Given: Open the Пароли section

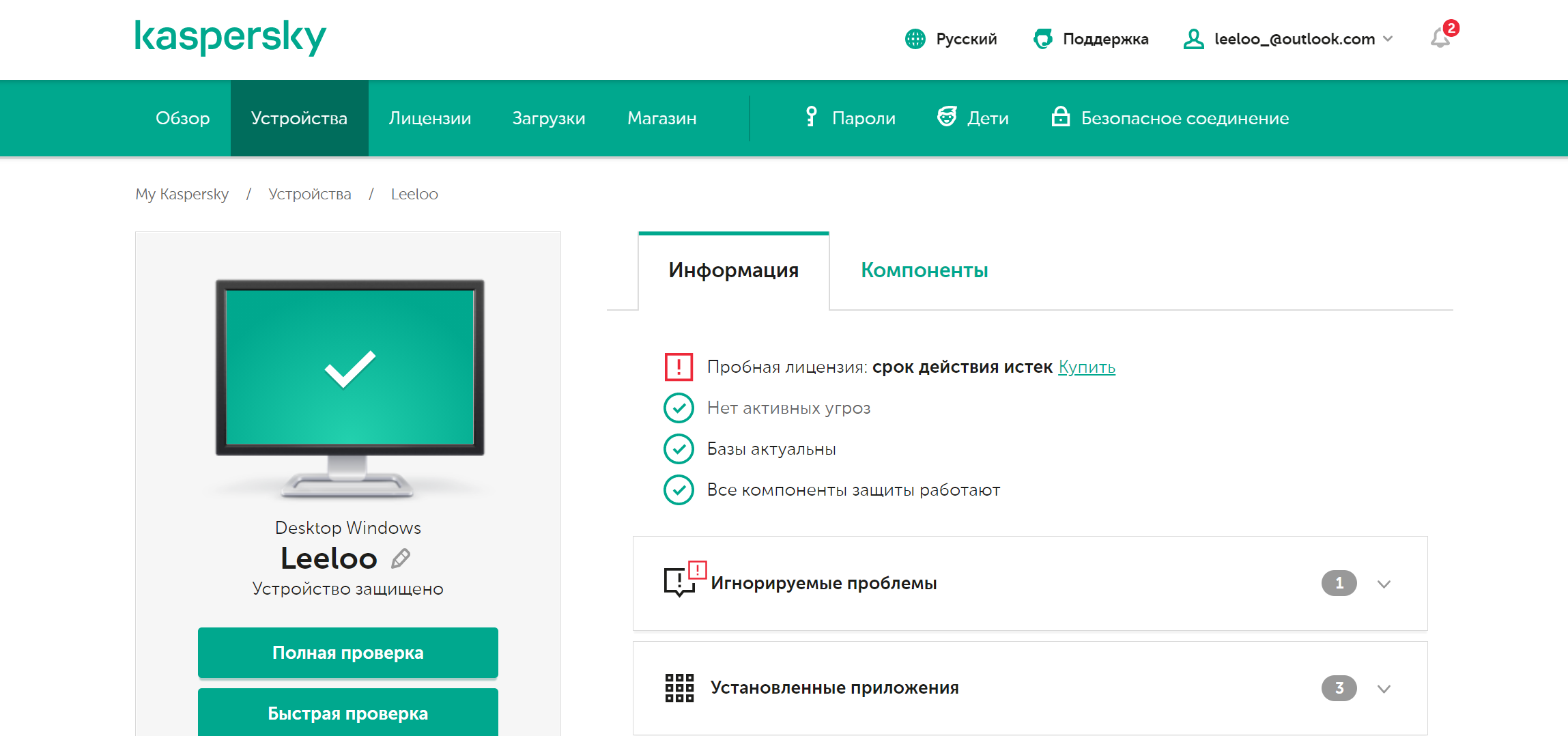Looking at the screenshot, I should pyautogui.click(x=850, y=118).
